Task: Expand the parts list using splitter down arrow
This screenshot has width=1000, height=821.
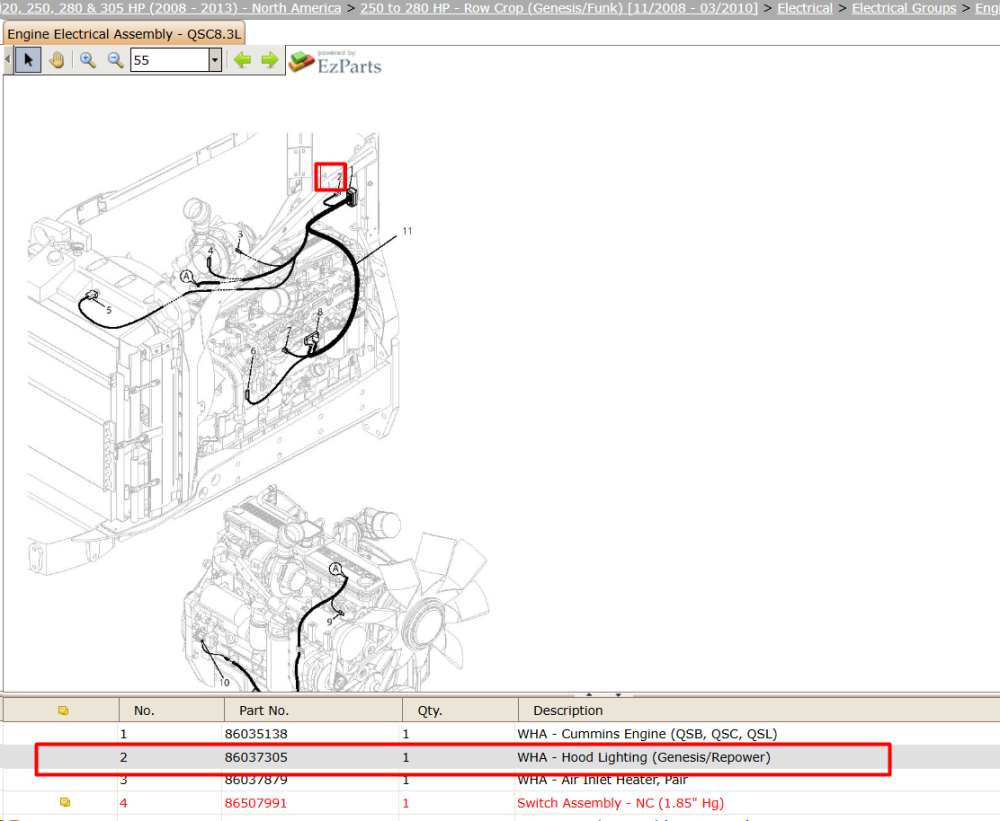Action: coord(618,694)
